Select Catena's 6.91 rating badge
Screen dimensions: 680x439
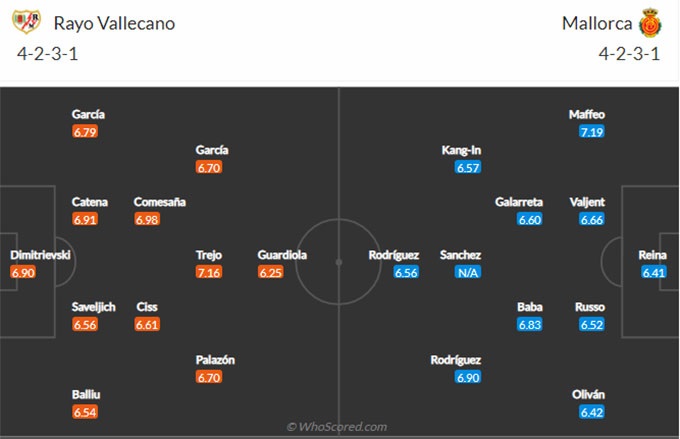click(x=85, y=220)
